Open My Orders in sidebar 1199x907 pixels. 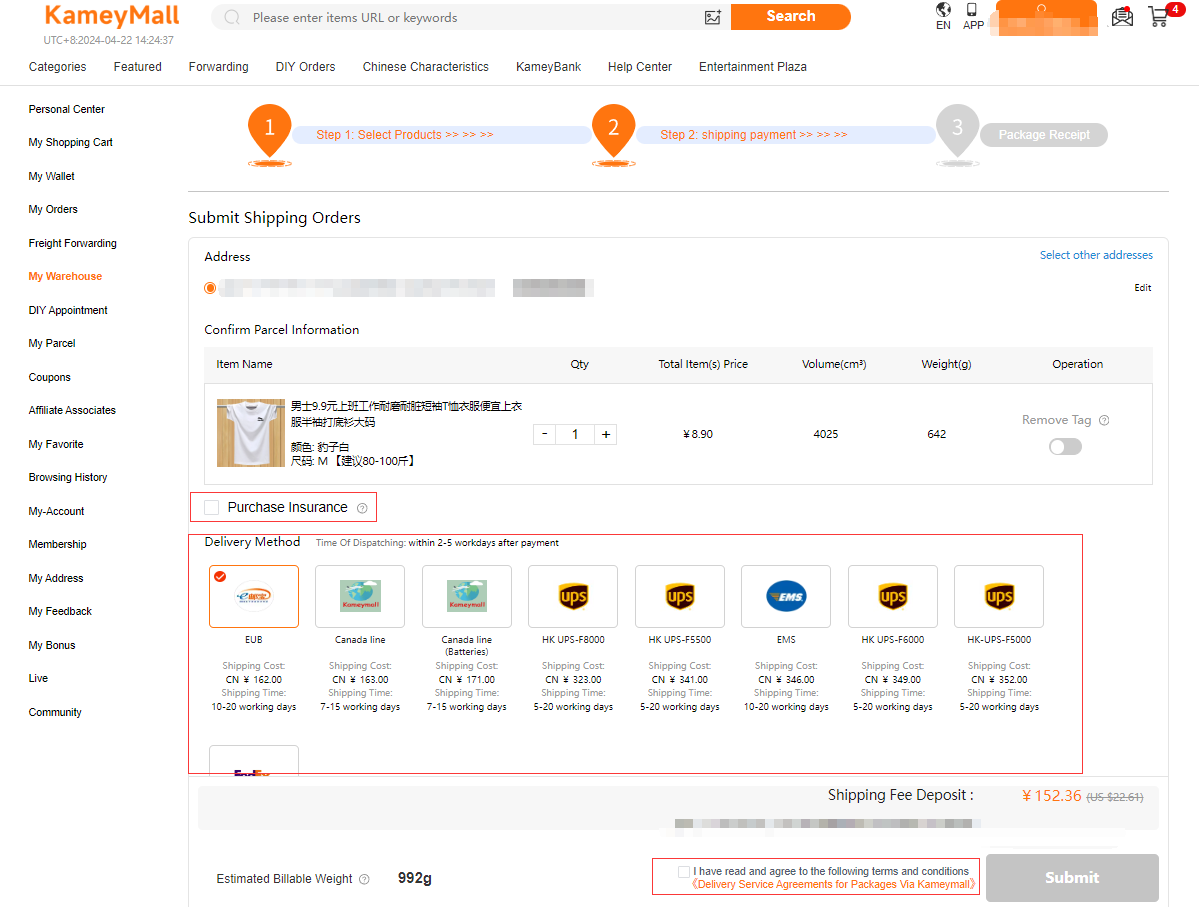coord(54,210)
